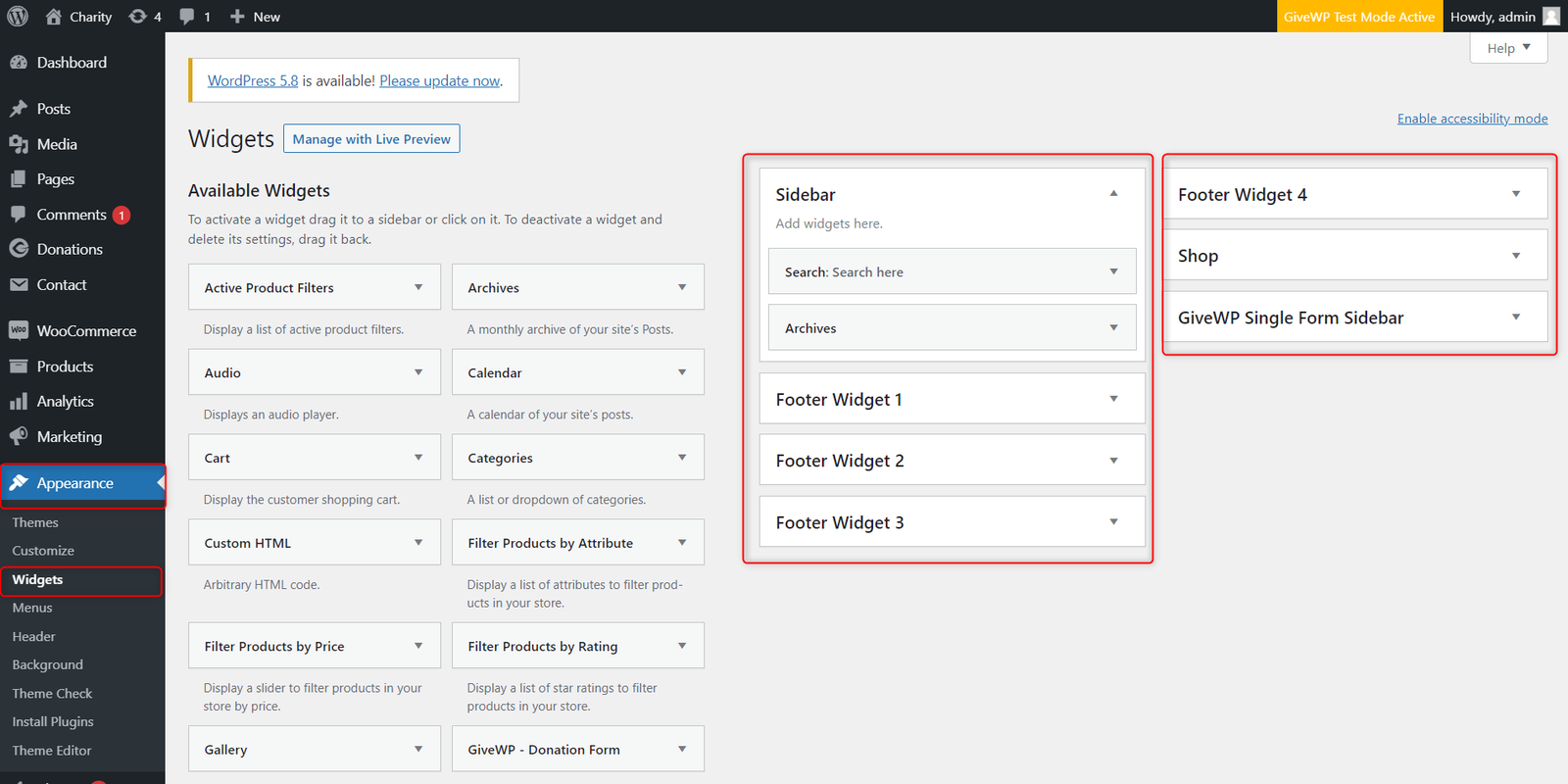
Task: Click the admin avatar icon
Action: pyautogui.click(x=1551, y=17)
